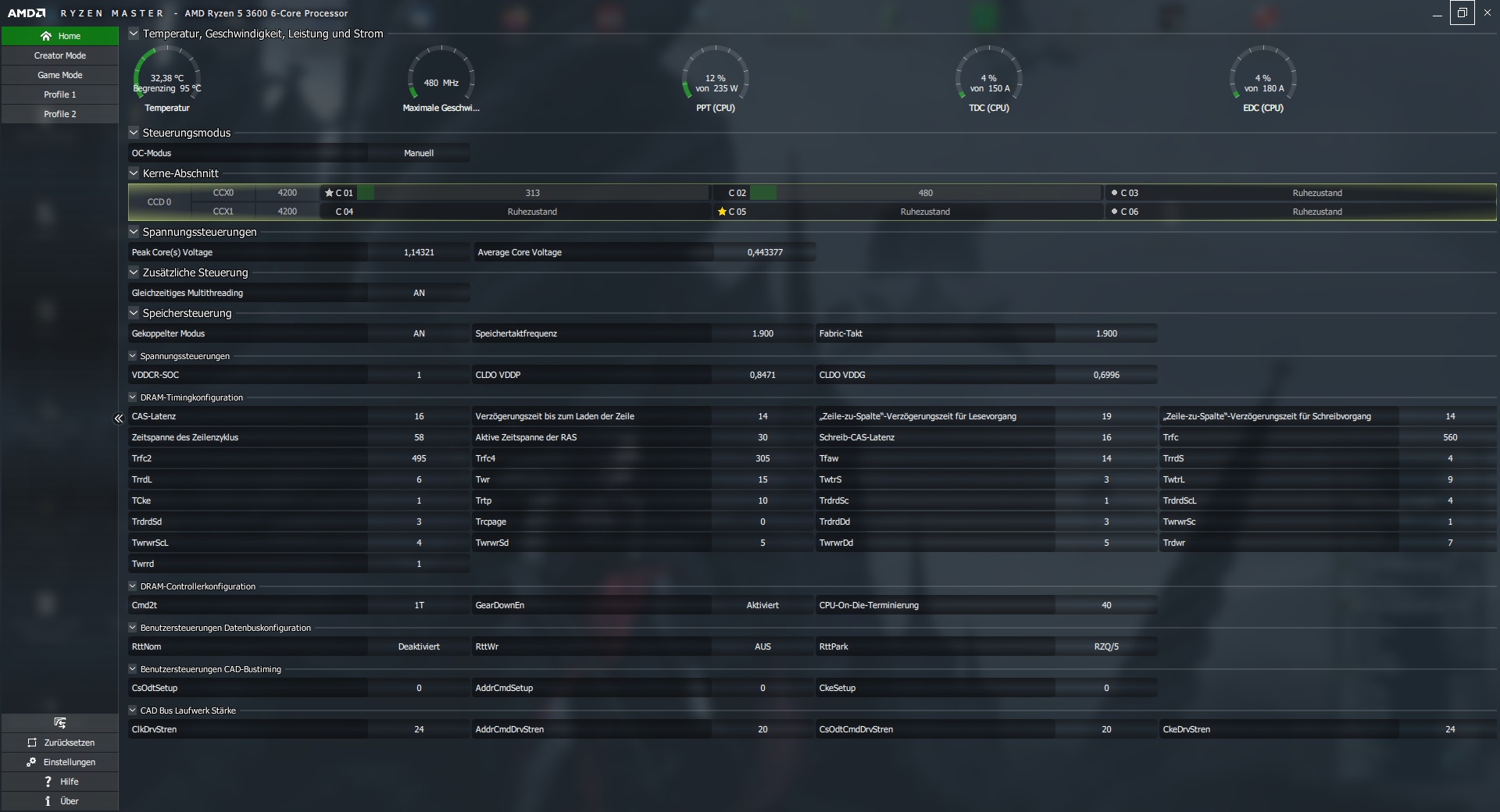The width and height of the screenshot is (1500, 812).
Task: Collapse the Spannungssteuerungen section under Kerne-Abschnitt
Action: point(134,232)
